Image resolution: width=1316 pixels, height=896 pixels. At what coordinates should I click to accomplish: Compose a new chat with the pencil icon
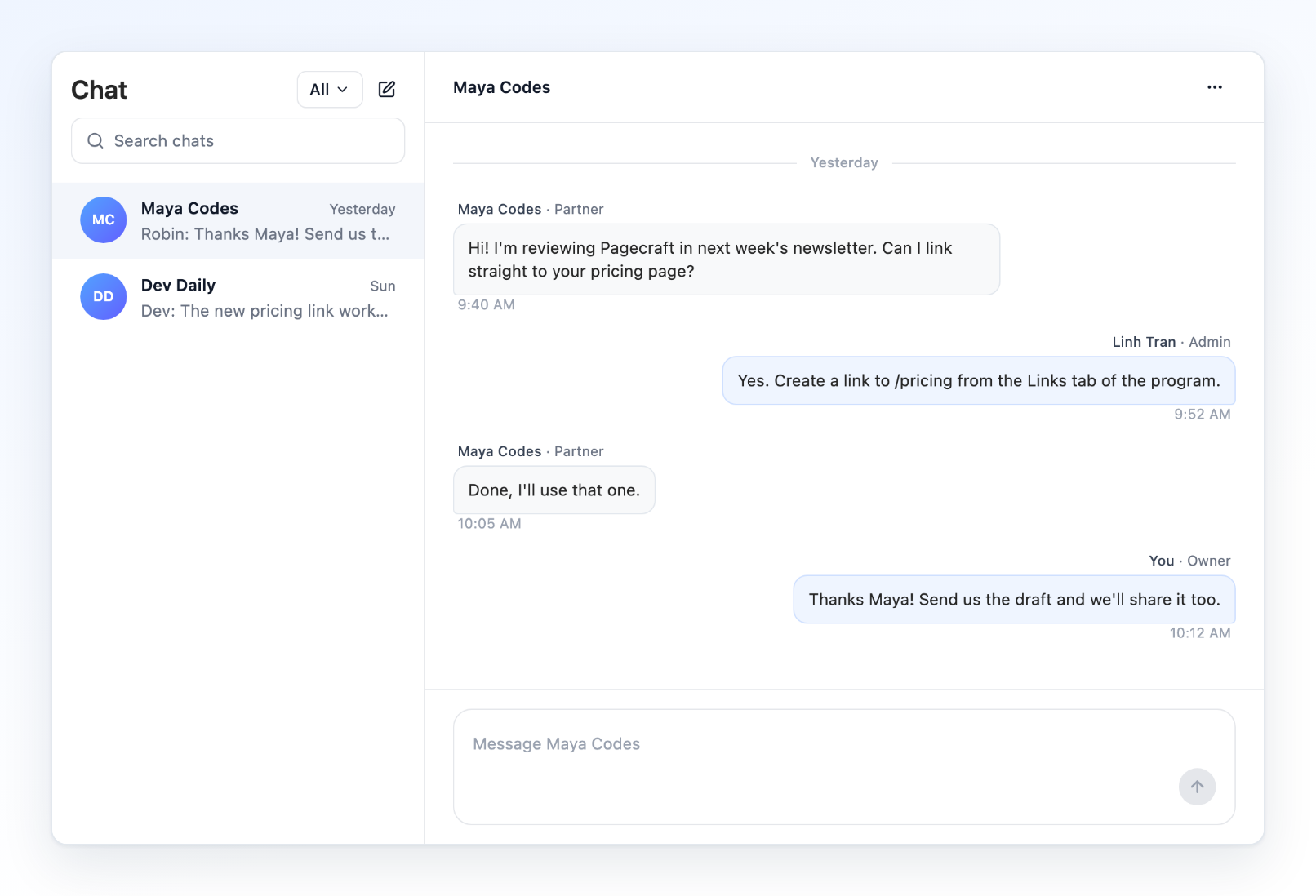point(387,89)
